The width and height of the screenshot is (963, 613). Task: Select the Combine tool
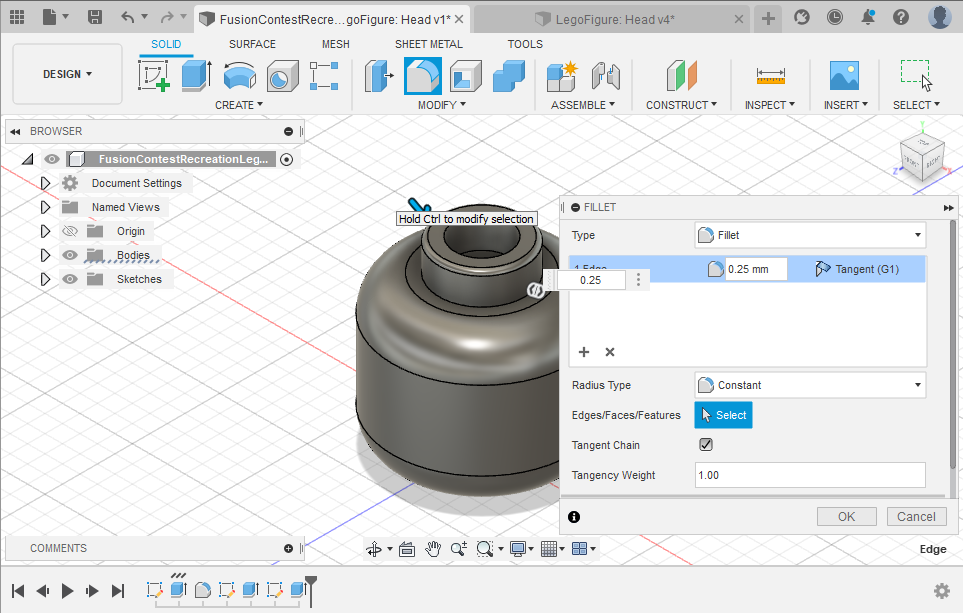509,76
